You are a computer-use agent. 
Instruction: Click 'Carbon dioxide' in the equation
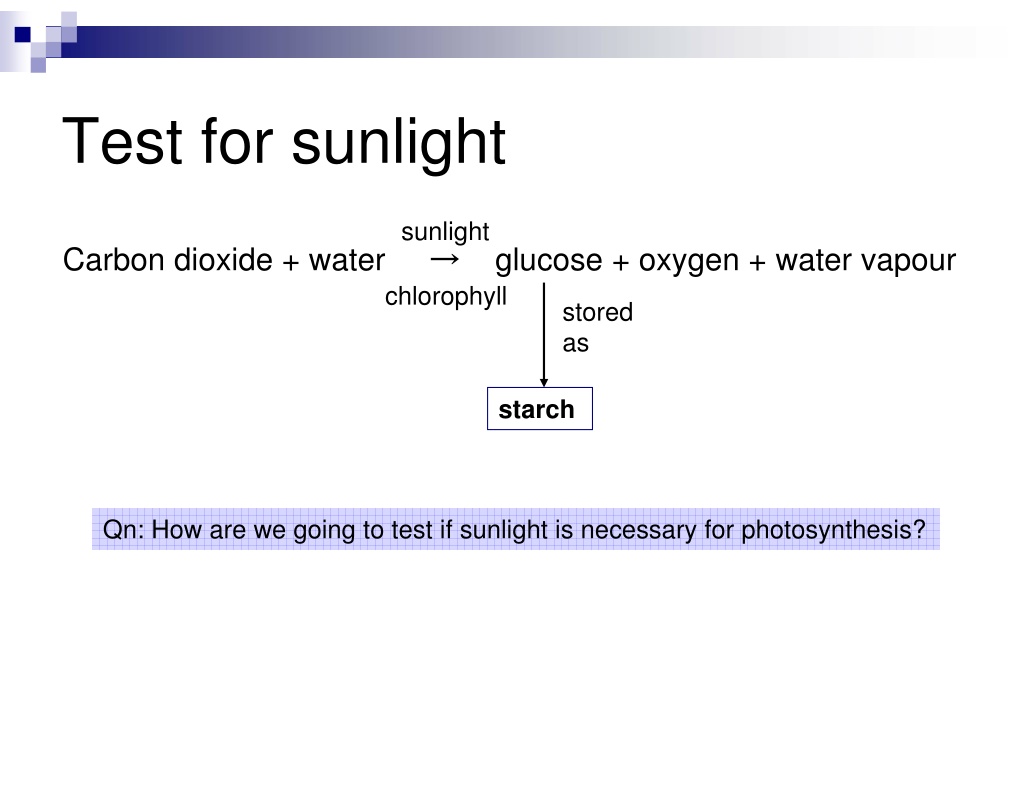(167, 260)
